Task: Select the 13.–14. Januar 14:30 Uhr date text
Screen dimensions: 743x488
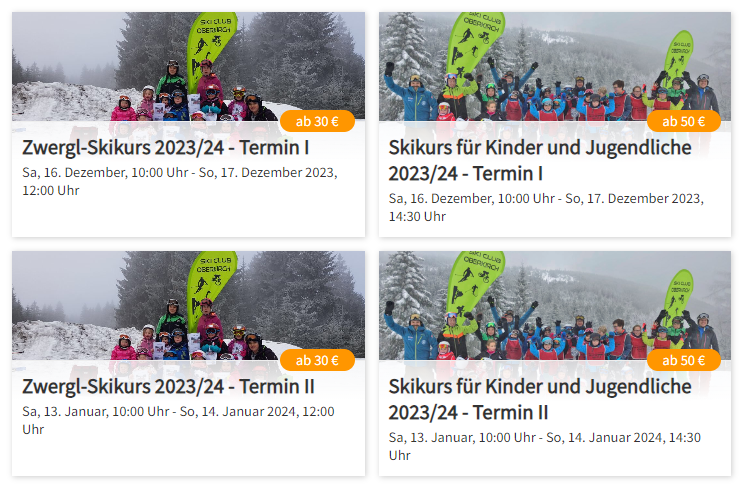Action: coord(544,446)
